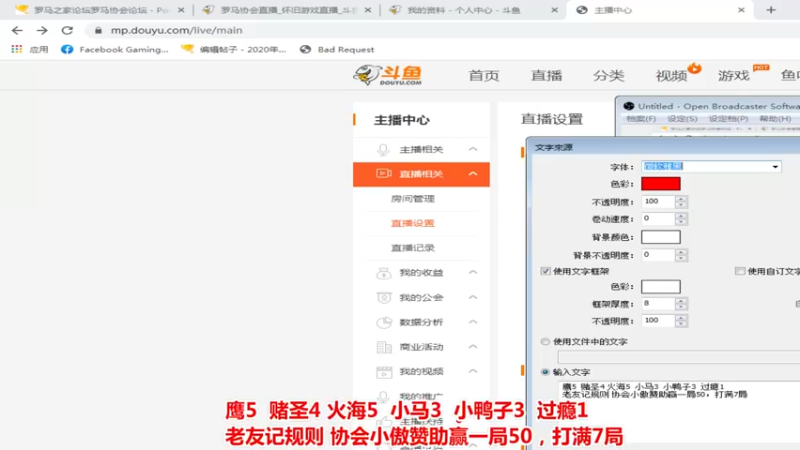The width and height of the screenshot is (800, 450).
Task: Select 直播设置 in the sidebar
Action: click(413, 223)
